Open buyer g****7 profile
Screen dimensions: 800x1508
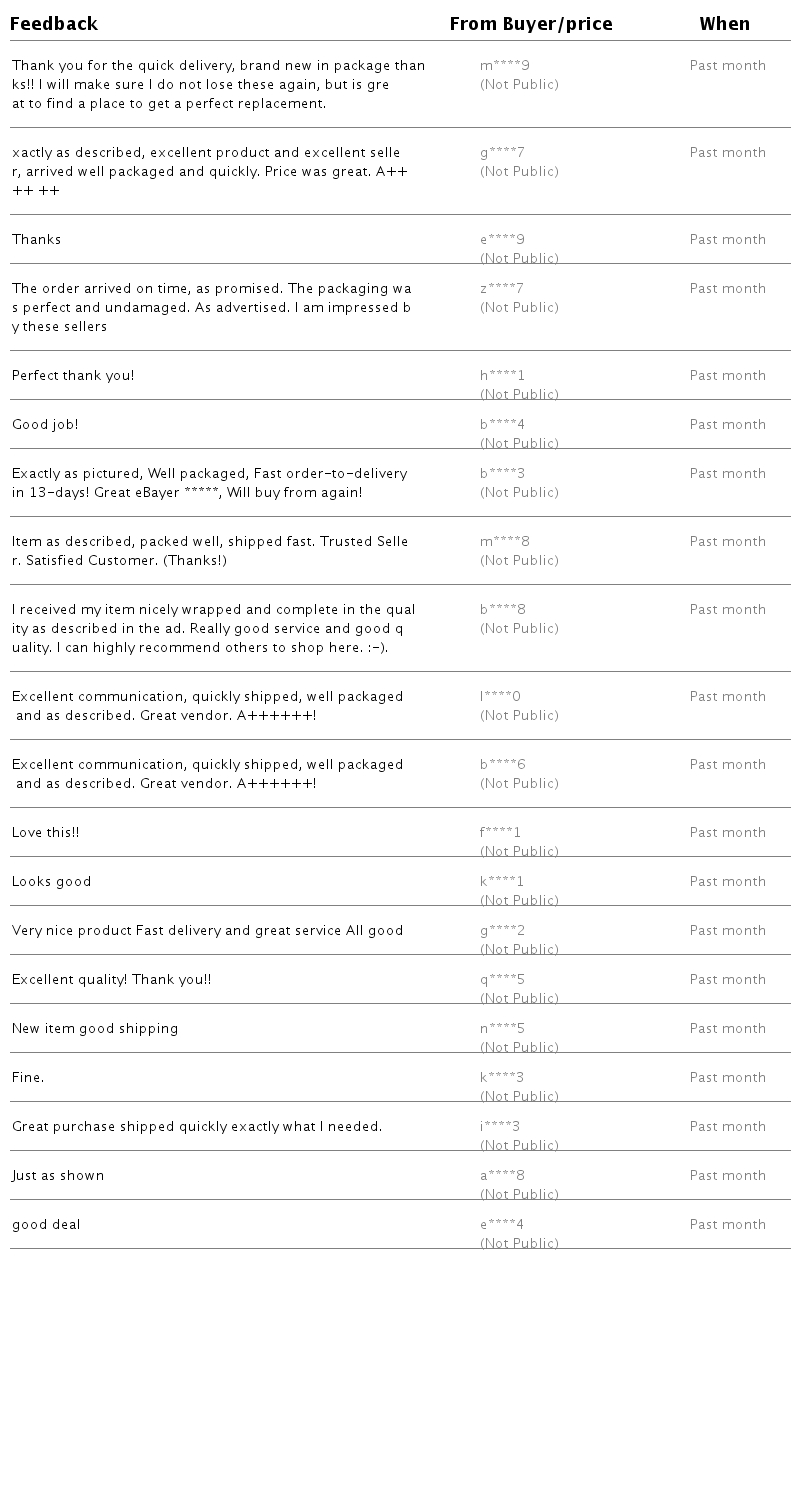[502, 153]
